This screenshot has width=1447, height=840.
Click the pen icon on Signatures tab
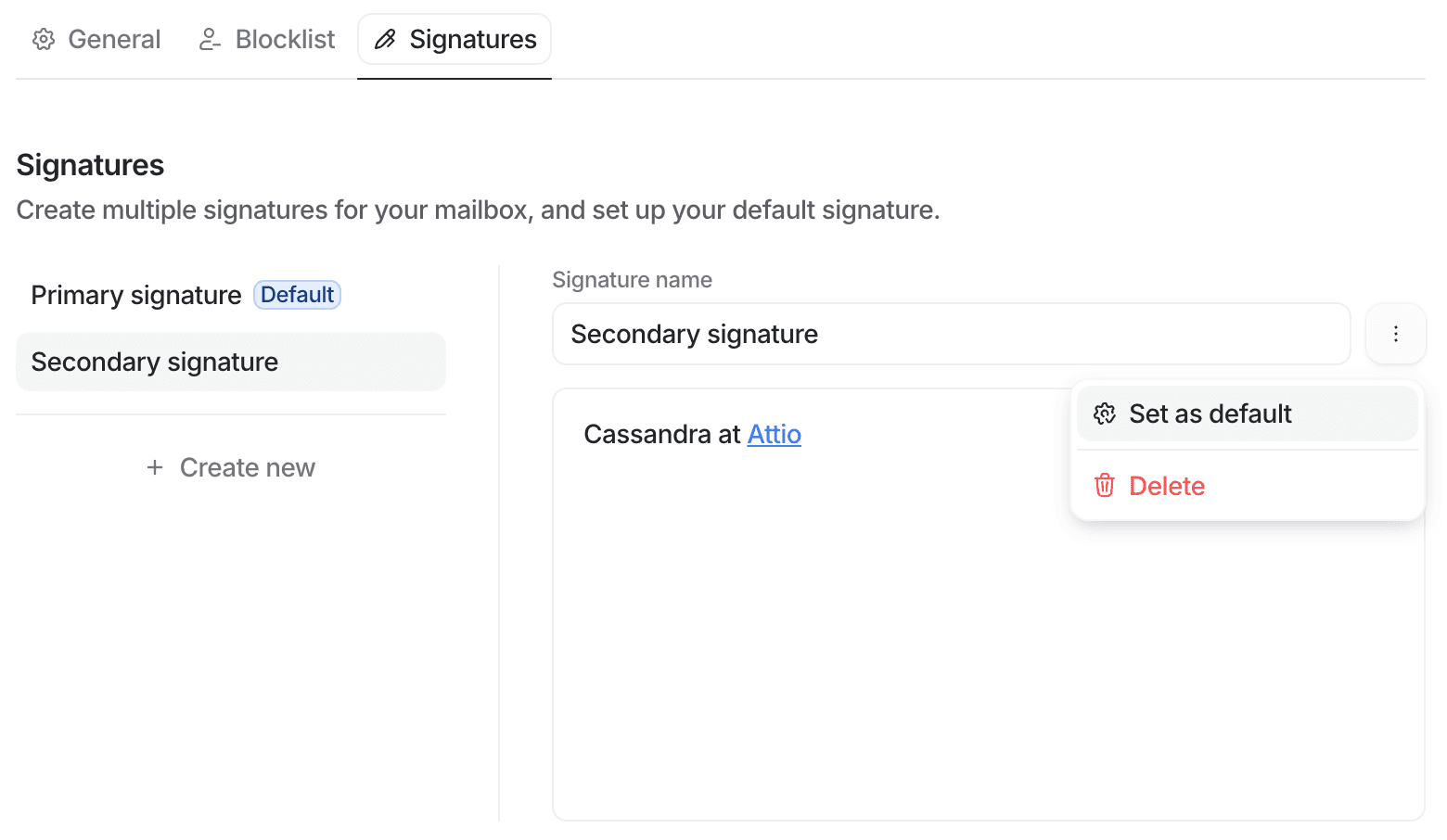tap(385, 39)
